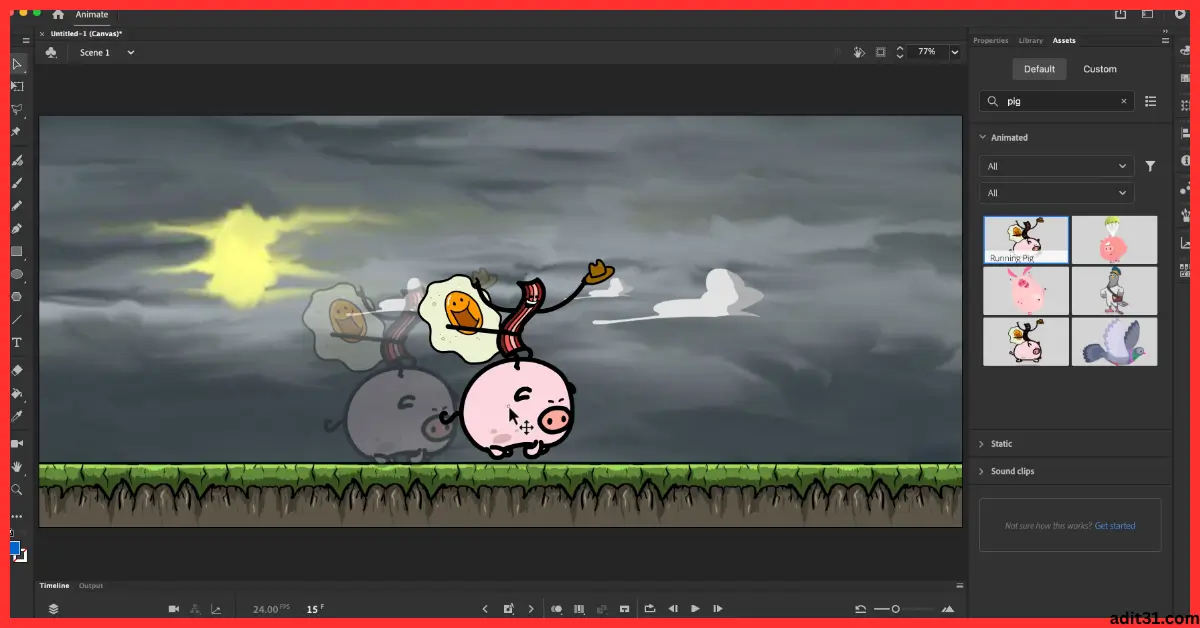
Task: Click the blue fill color swatch
Action: 14,548
